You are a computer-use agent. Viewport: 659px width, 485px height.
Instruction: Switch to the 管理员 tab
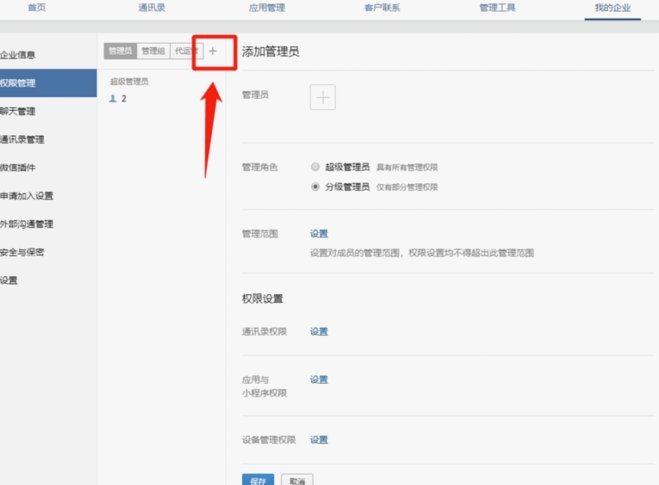click(x=120, y=51)
